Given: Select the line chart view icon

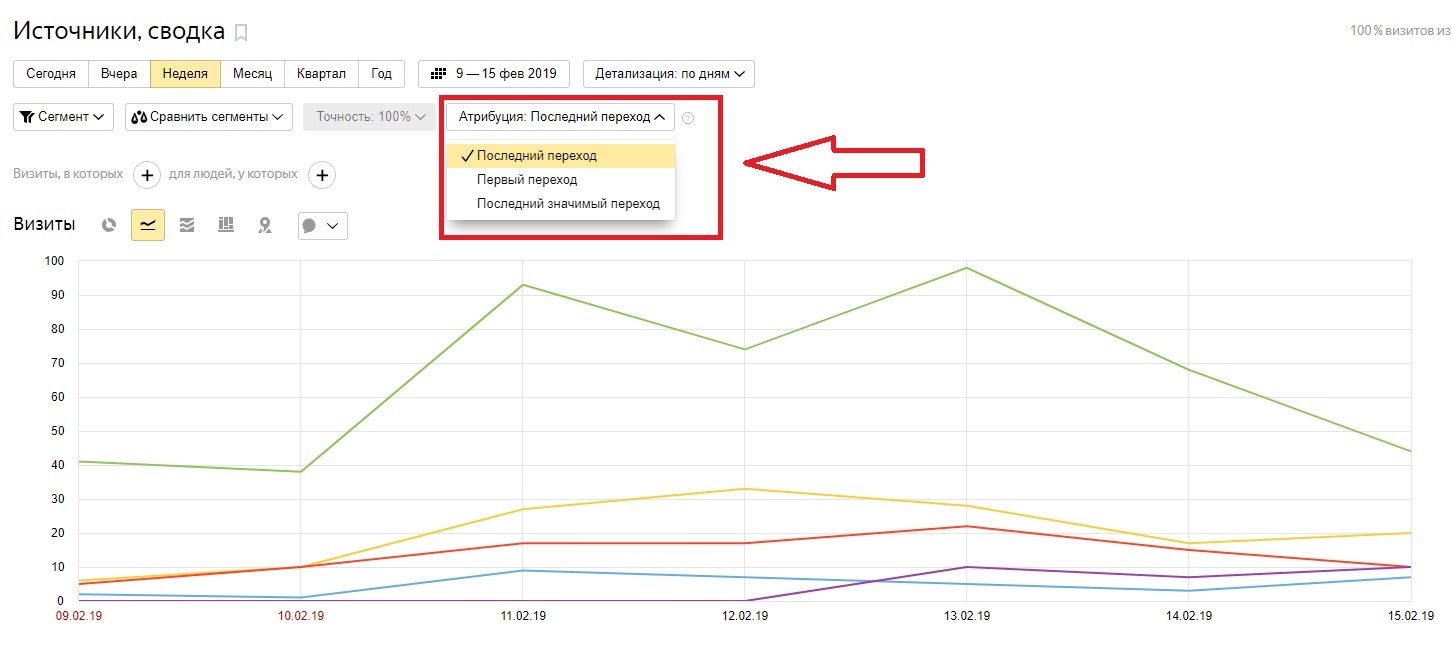Looking at the screenshot, I should tap(147, 225).
